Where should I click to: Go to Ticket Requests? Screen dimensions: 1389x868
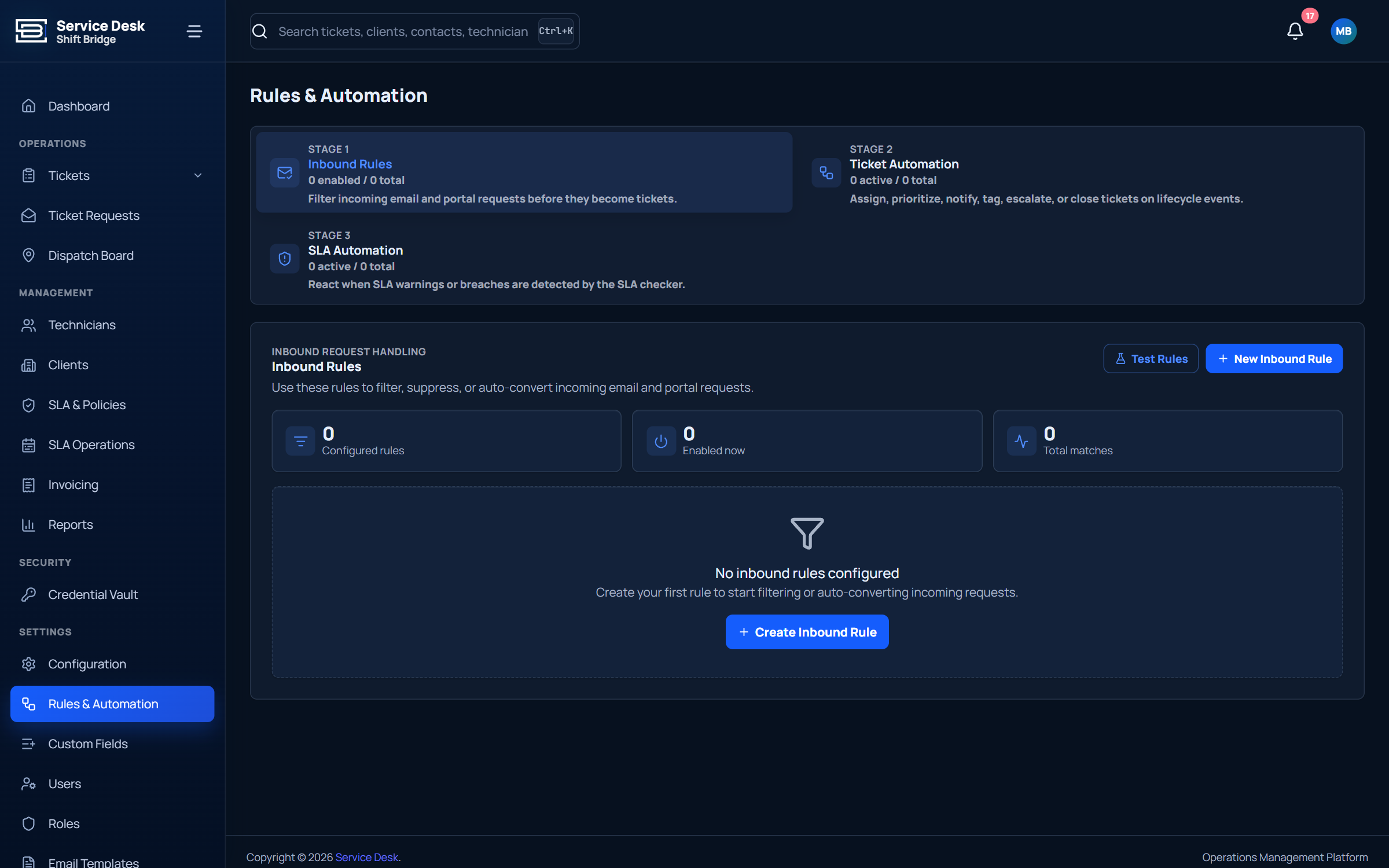click(x=112, y=216)
